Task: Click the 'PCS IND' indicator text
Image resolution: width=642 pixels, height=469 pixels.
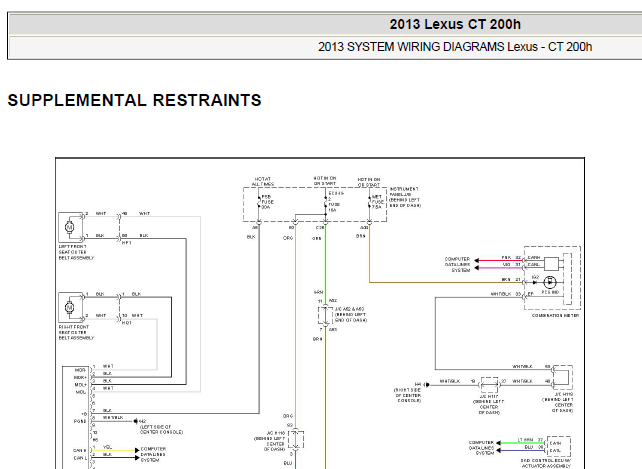Action: [x=550, y=292]
